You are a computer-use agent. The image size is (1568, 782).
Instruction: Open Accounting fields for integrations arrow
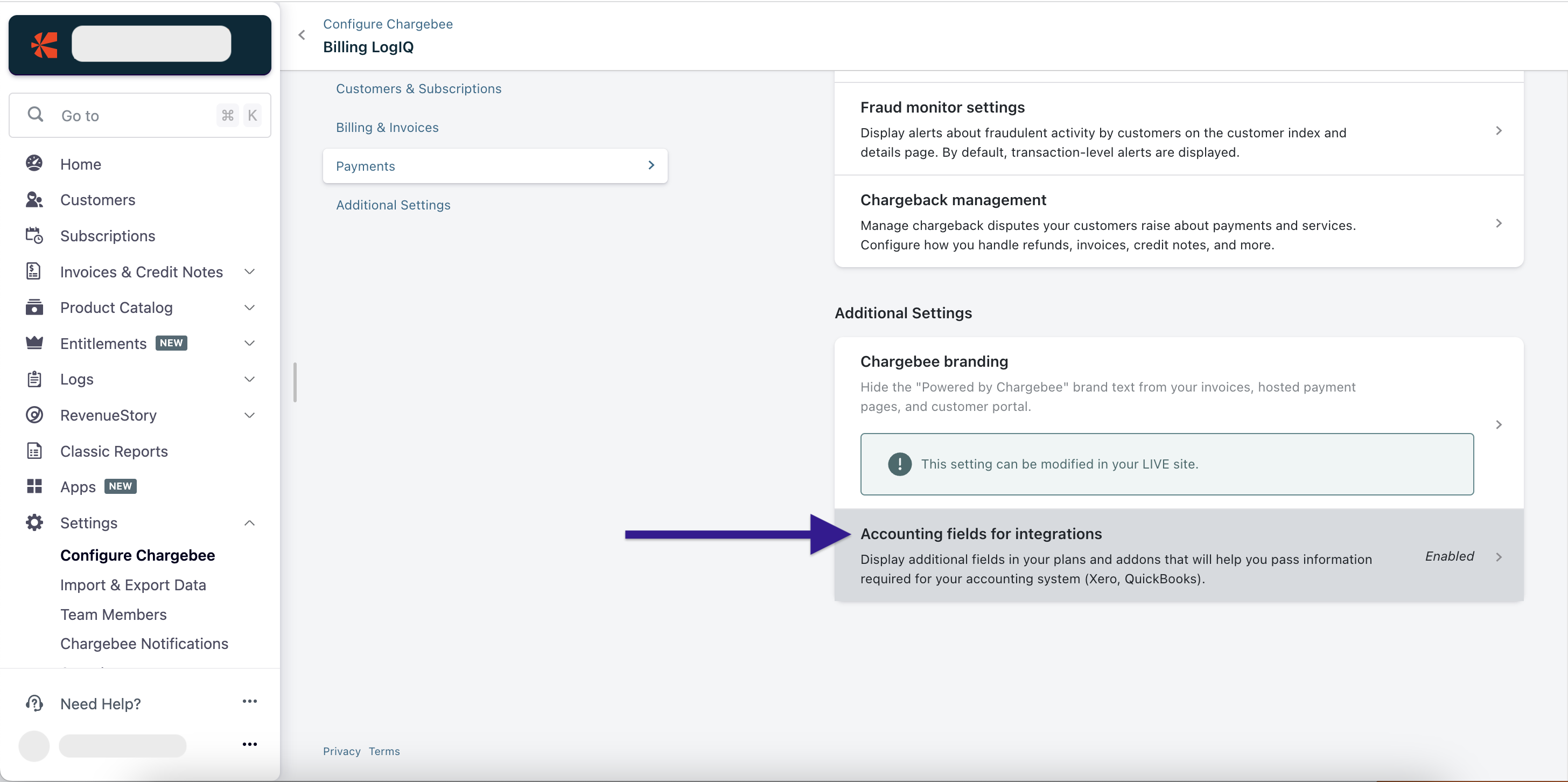coord(1499,557)
